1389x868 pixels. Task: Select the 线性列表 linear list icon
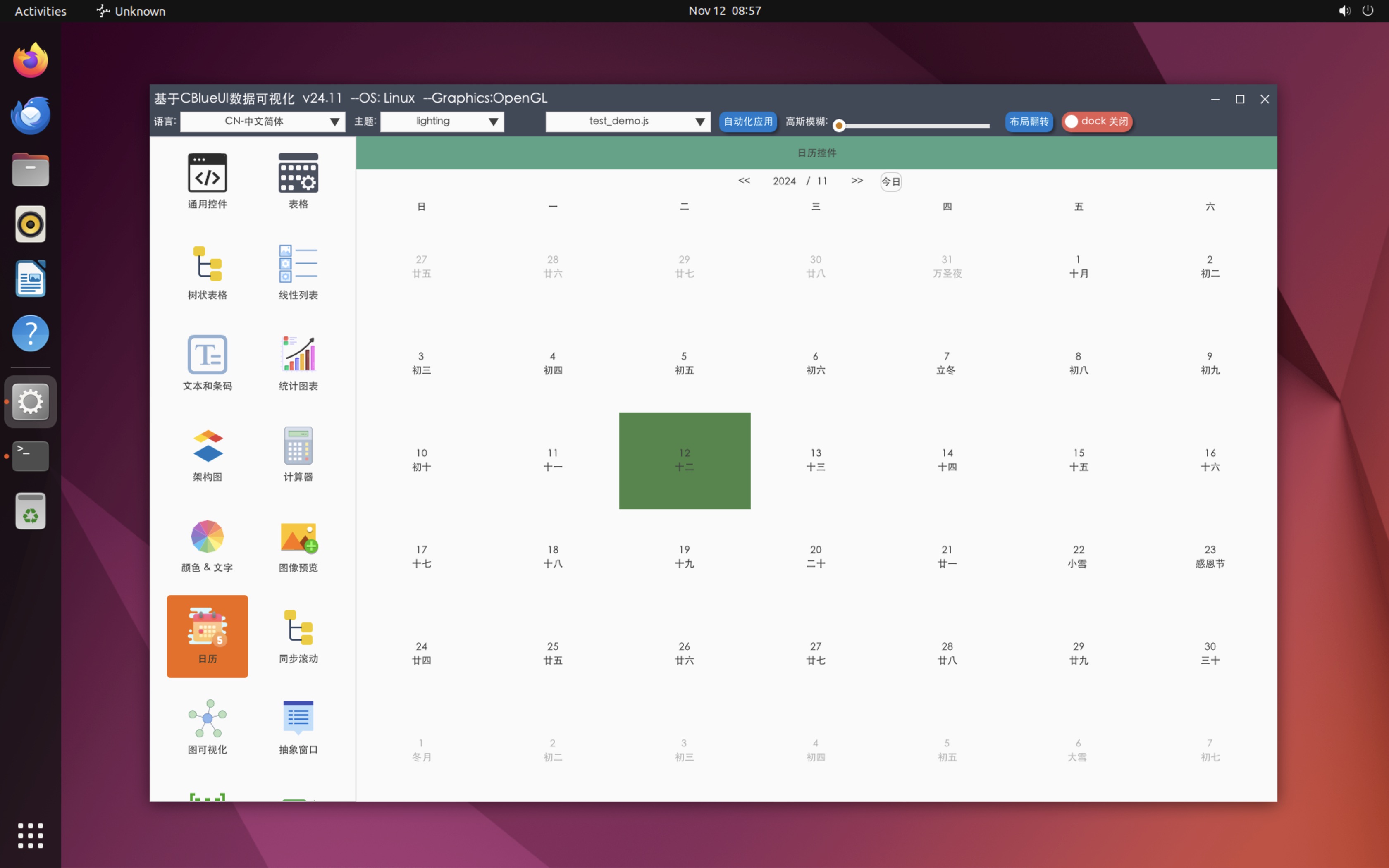pyautogui.click(x=298, y=272)
